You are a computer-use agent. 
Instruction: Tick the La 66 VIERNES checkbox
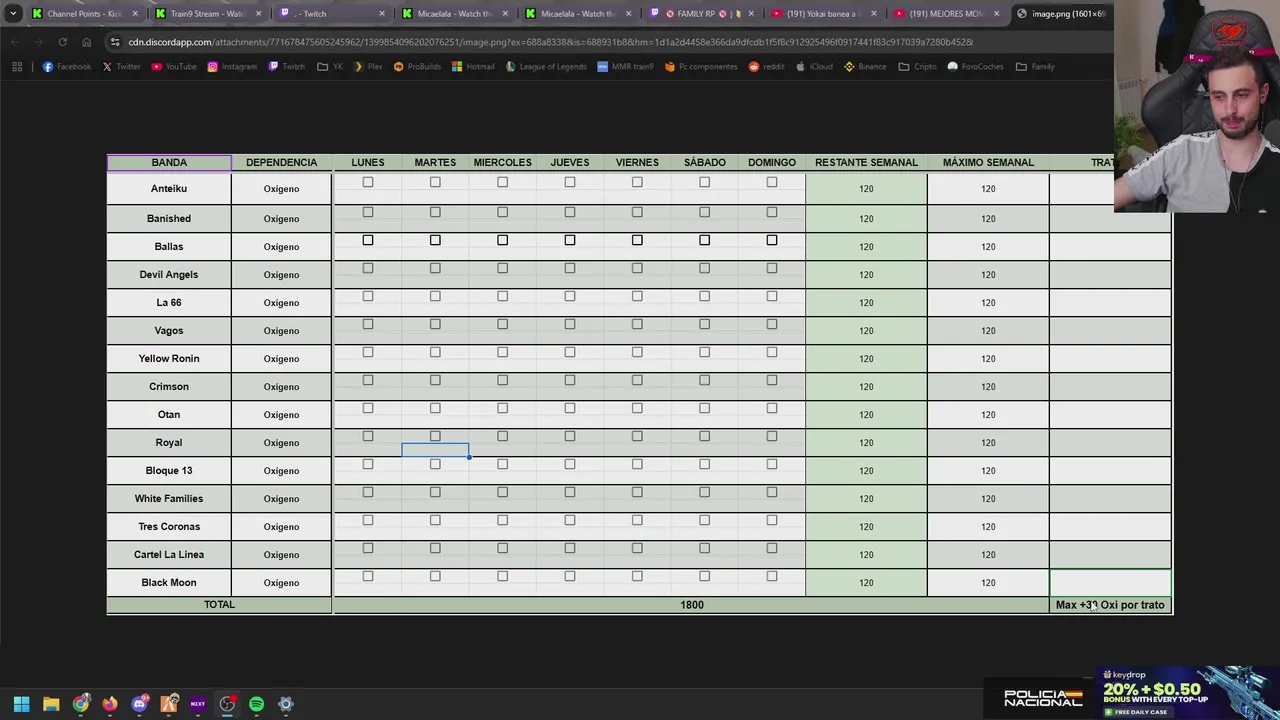pos(637,296)
